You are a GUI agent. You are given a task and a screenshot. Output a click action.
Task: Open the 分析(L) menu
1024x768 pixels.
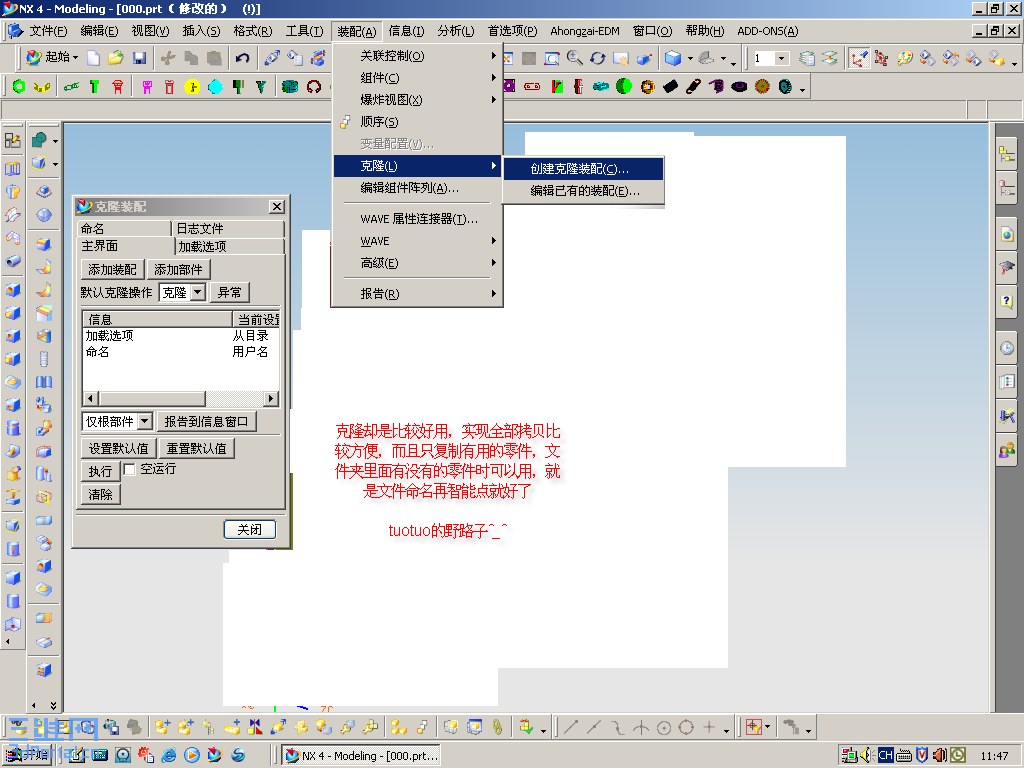coord(456,31)
